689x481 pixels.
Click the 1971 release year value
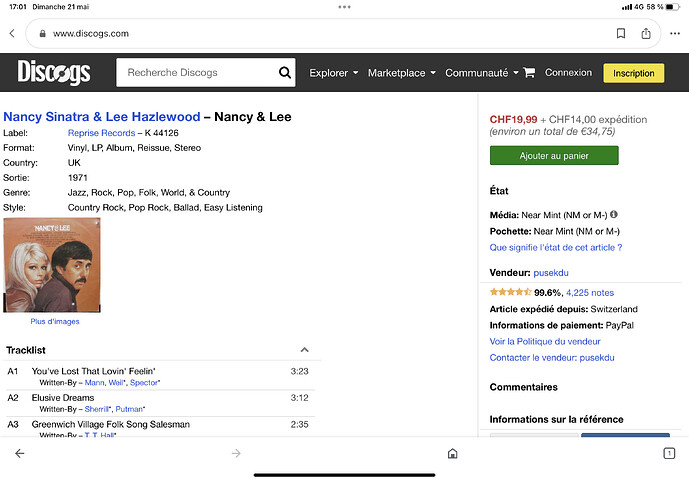78,177
